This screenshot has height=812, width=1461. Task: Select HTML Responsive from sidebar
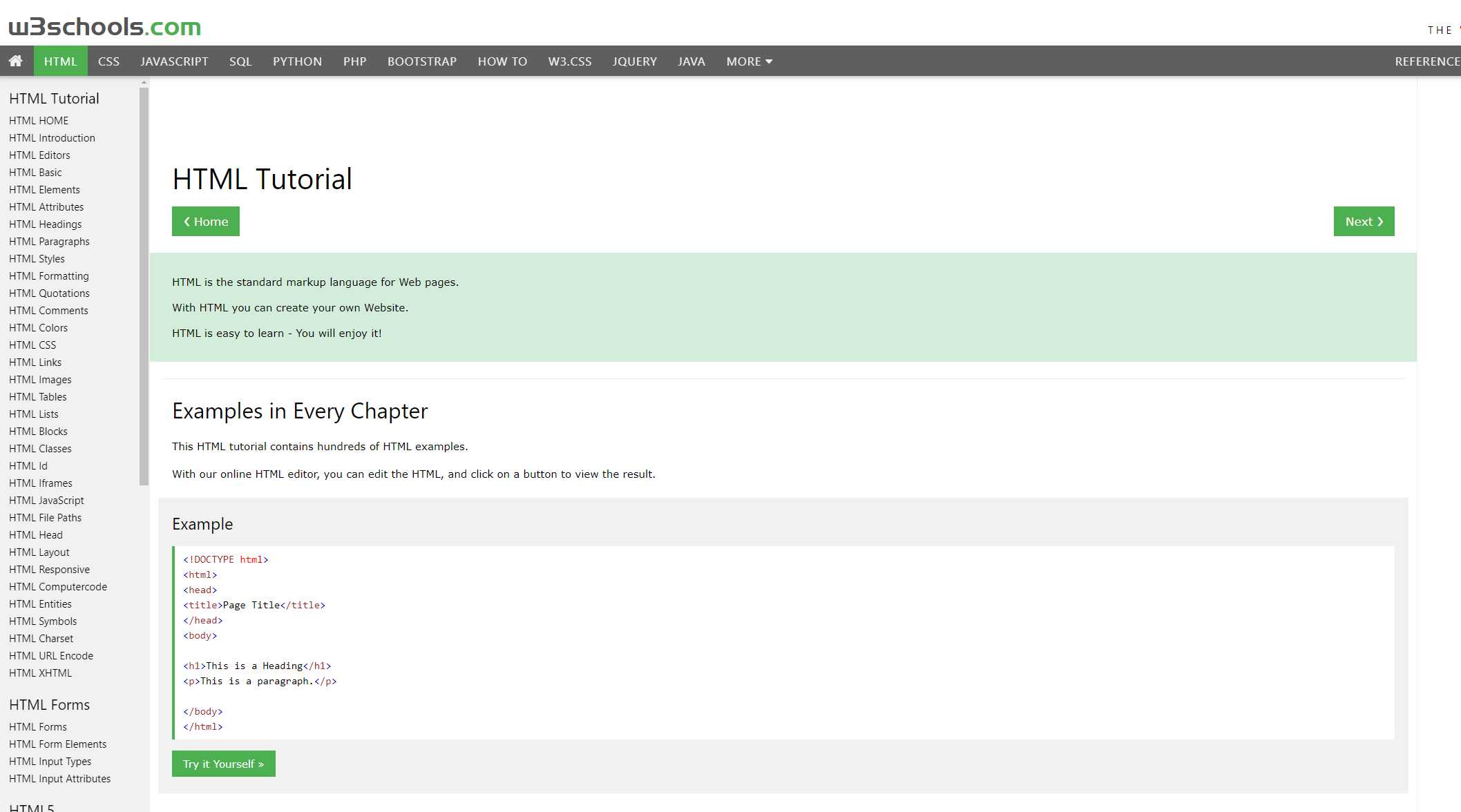click(x=49, y=569)
